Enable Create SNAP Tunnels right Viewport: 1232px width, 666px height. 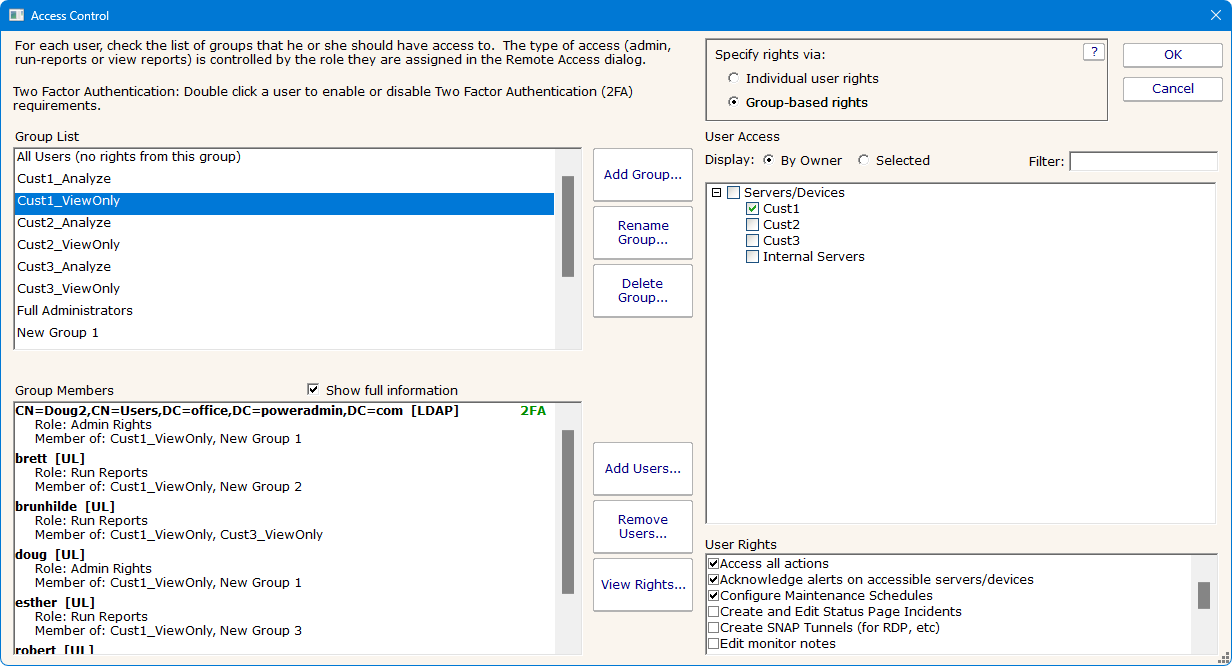(x=714, y=627)
